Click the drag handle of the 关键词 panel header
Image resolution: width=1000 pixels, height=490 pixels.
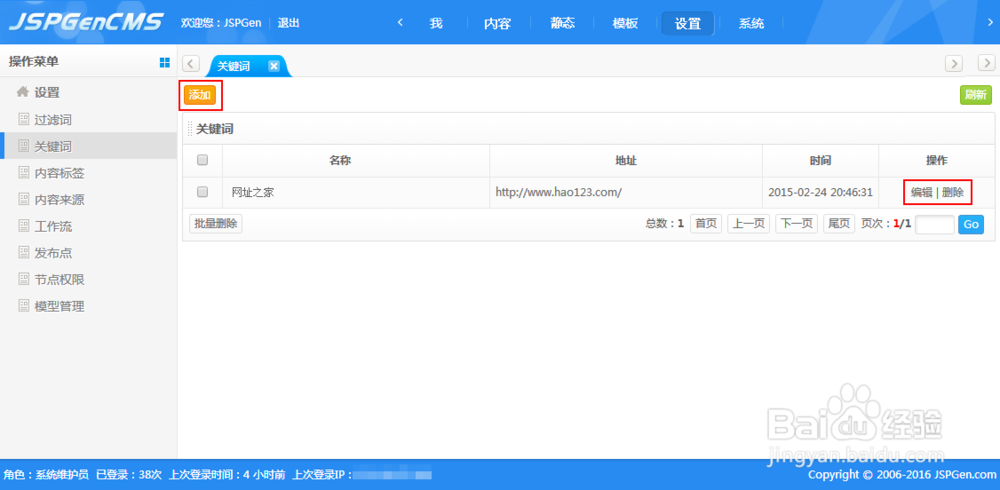coord(189,129)
